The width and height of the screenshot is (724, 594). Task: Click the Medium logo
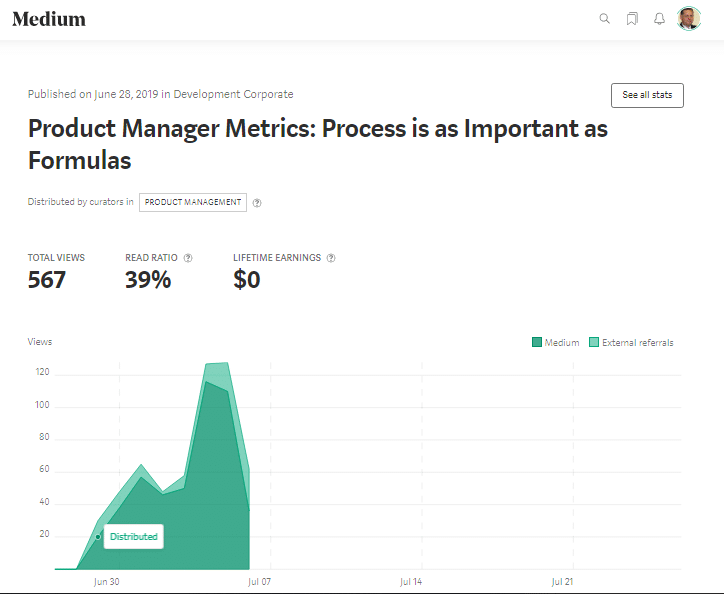[49, 19]
